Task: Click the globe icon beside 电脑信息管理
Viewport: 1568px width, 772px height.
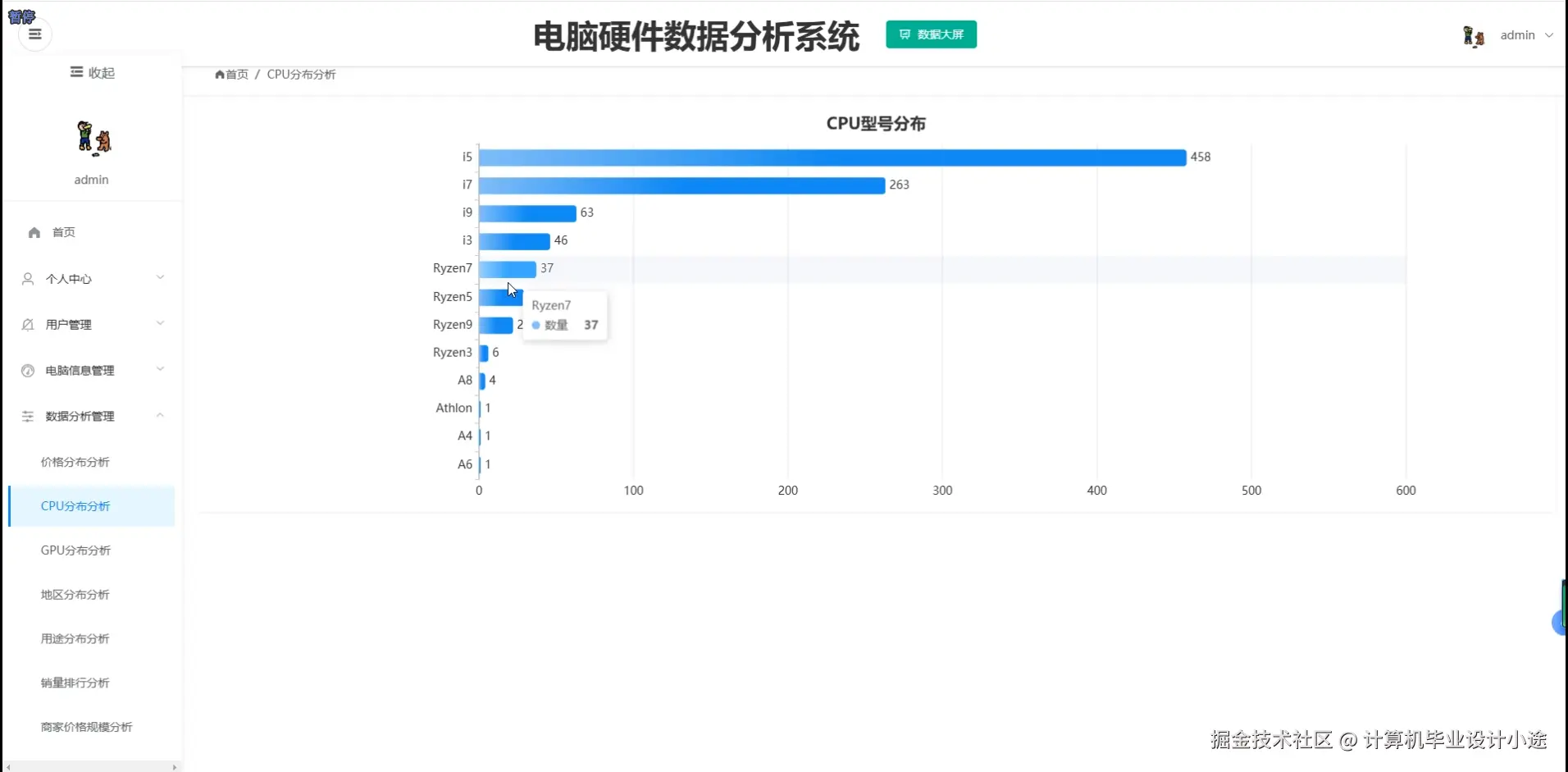Action: click(27, 370)
